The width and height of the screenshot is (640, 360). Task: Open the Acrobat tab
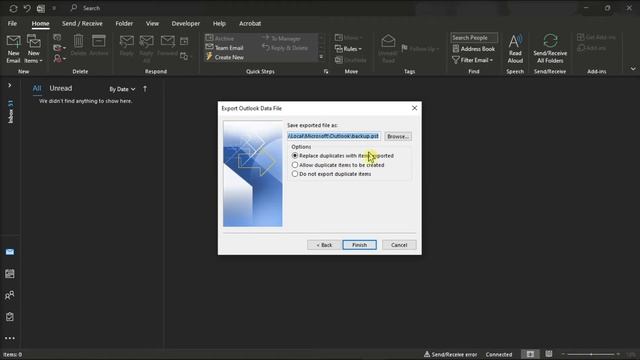coord(250,24)
